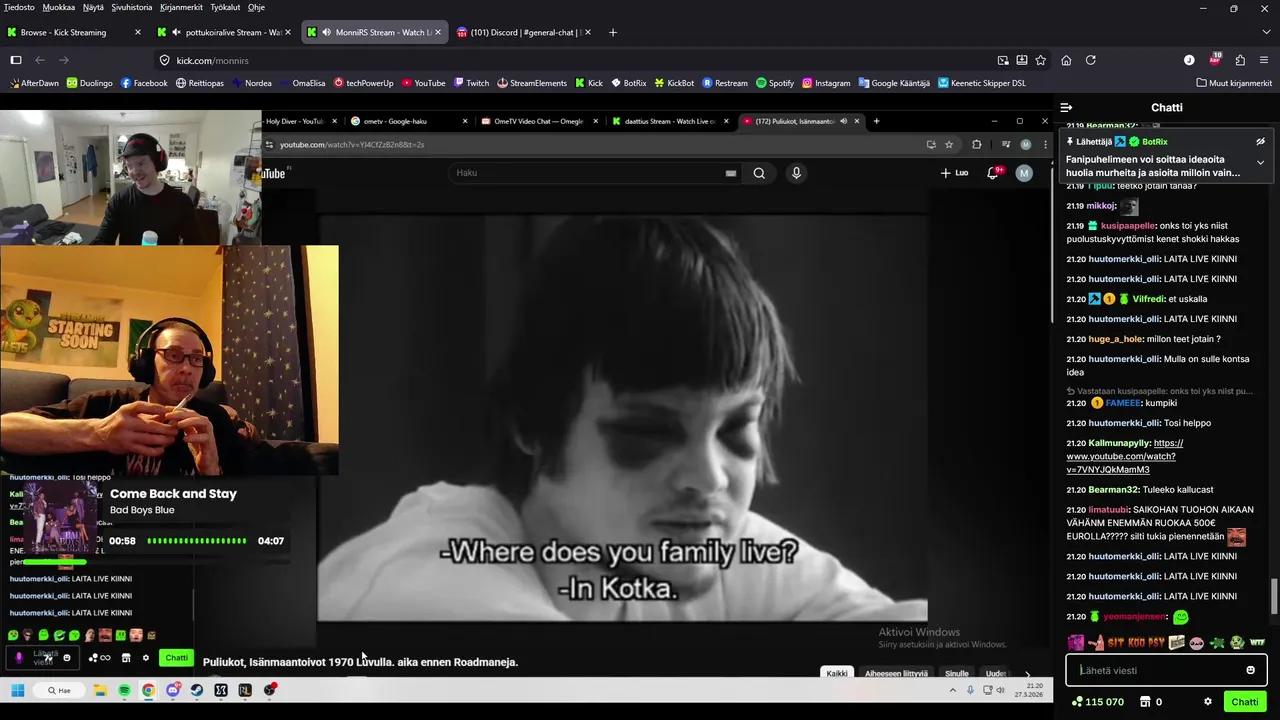Open the Instagram bookmark
This screenshot has height=720, width=1280.
(x=826, y=83)
